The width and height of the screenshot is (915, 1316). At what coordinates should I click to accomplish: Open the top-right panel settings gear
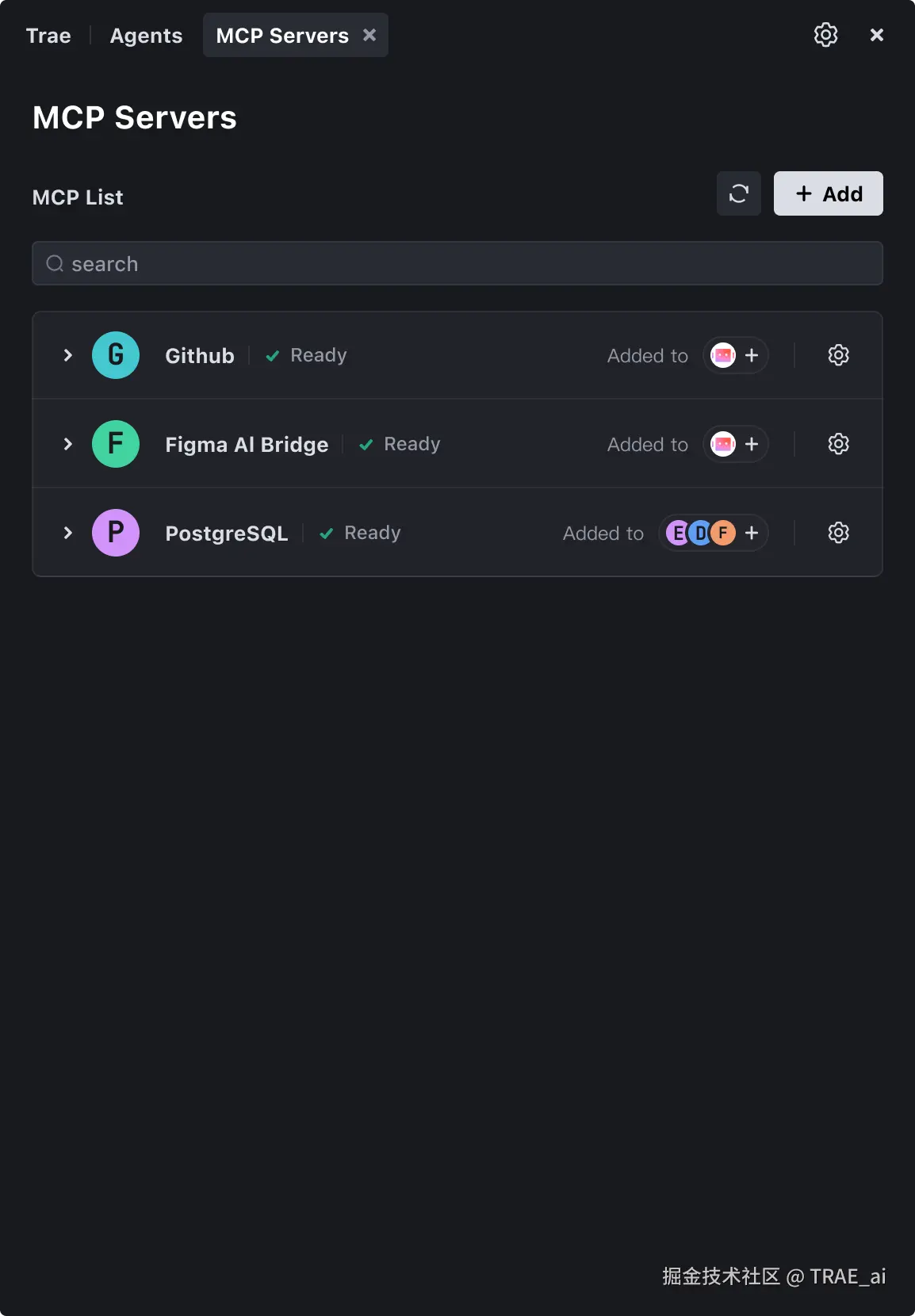point(825,35)
